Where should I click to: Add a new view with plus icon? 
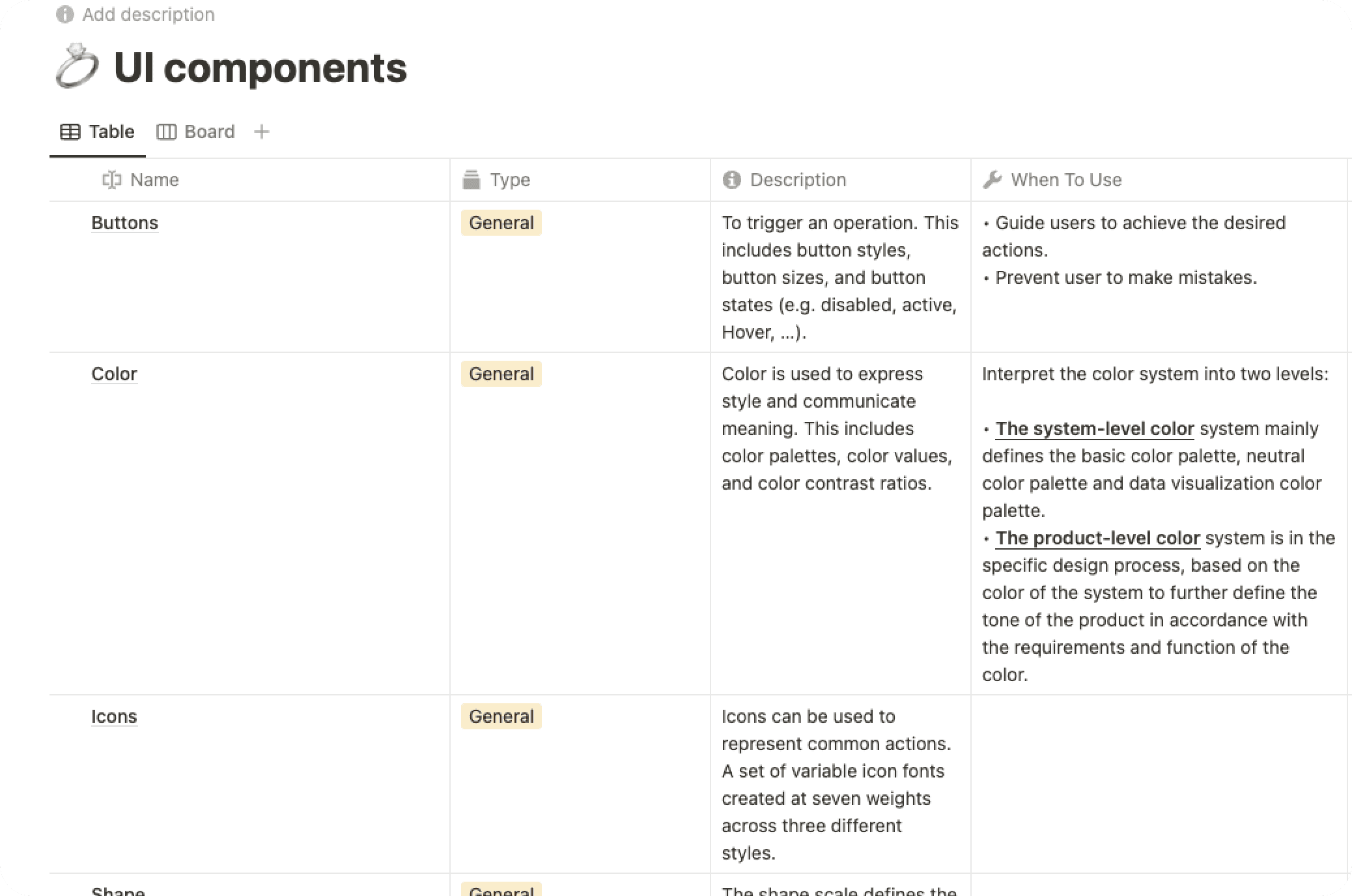click(262, 132)
